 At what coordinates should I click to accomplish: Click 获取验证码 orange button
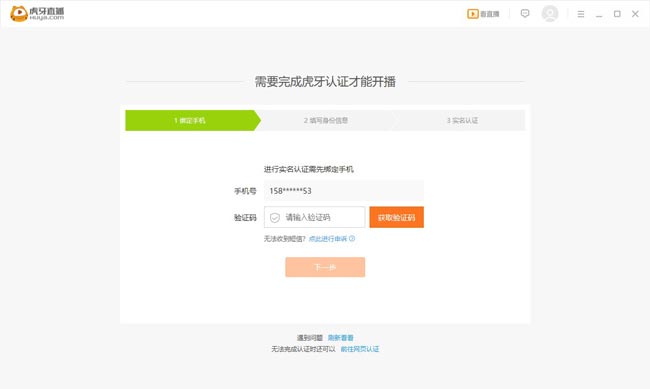[x=396, y=217]
